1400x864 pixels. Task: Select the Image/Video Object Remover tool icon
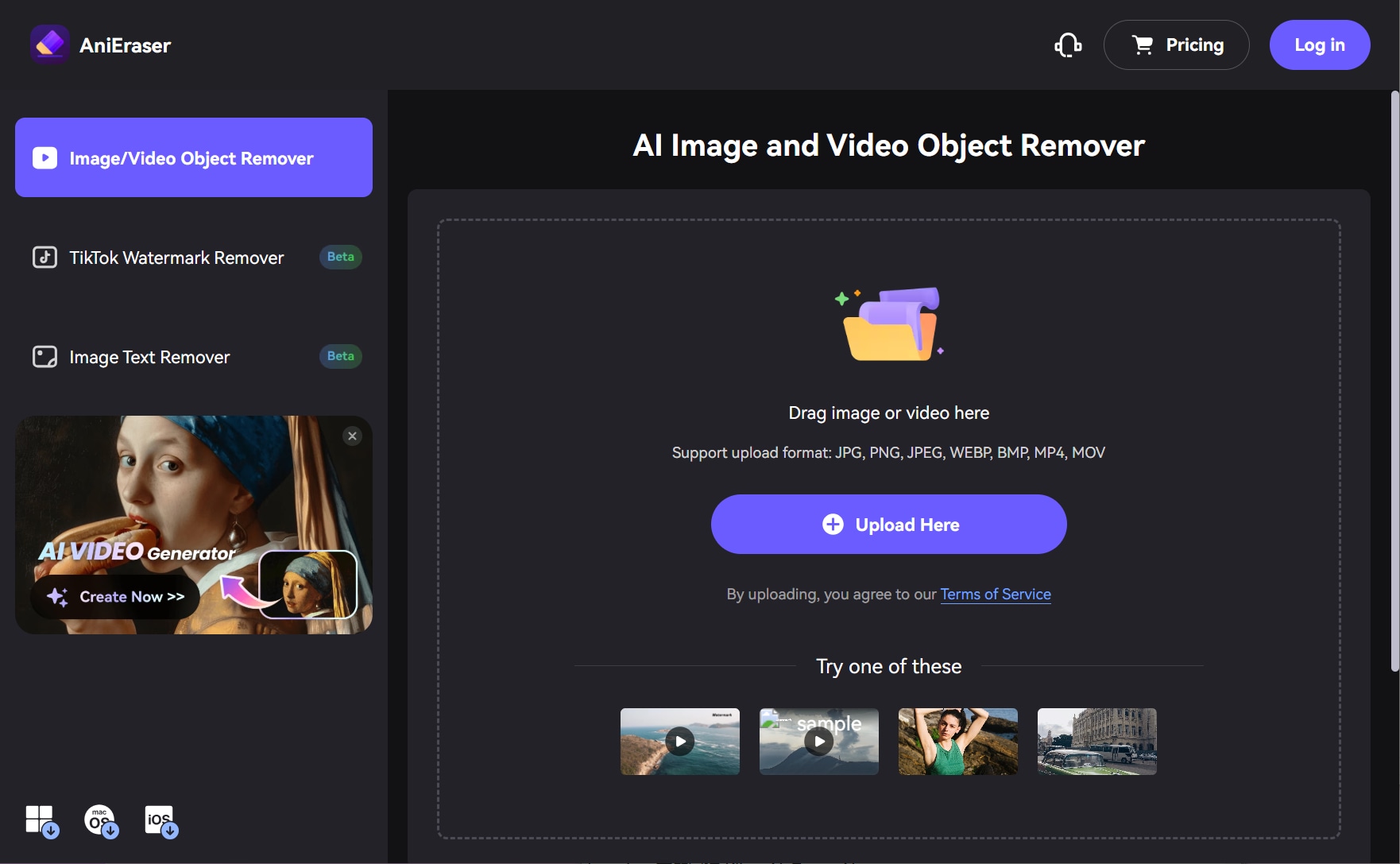(x=44, y=157)
